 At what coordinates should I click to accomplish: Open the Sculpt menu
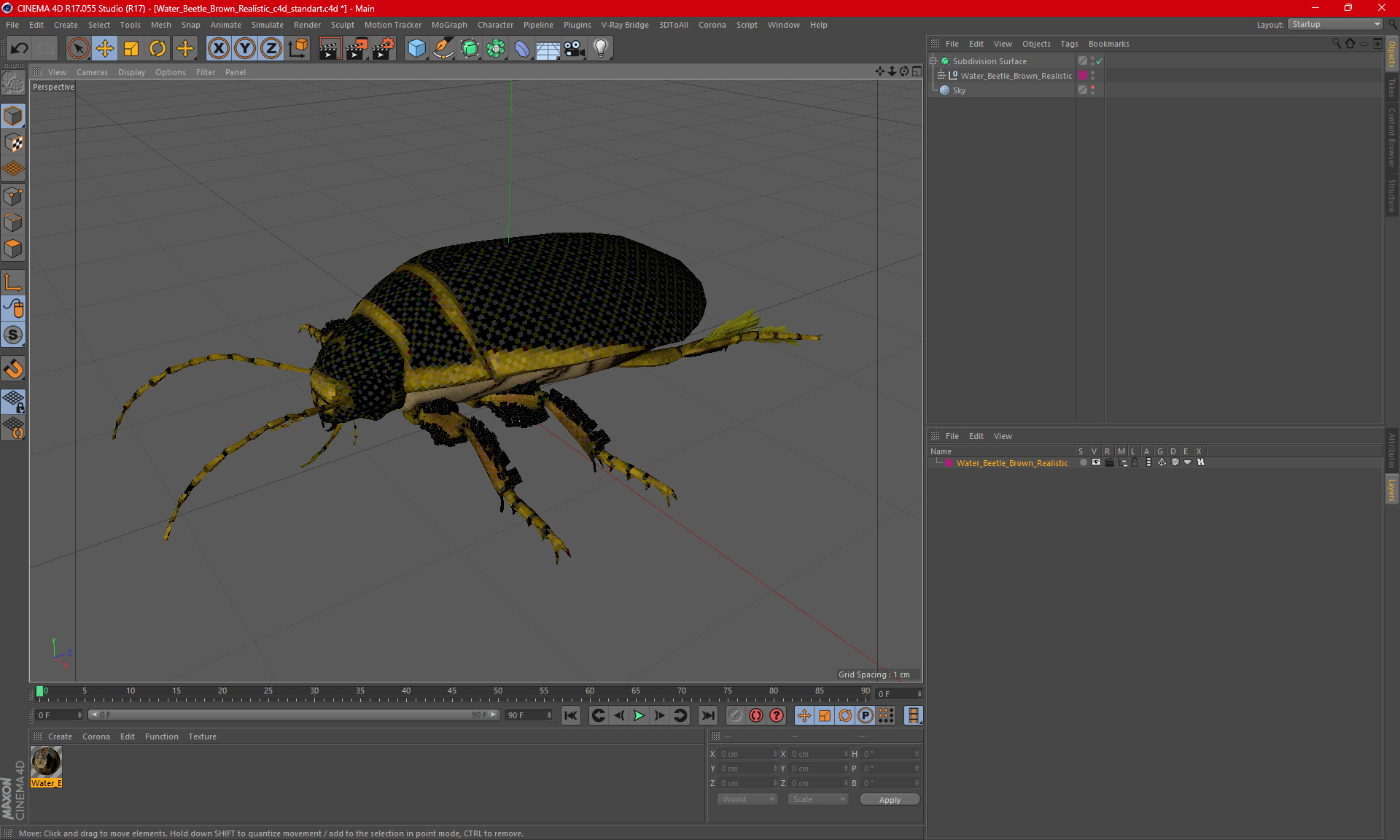tap(342, 25)
